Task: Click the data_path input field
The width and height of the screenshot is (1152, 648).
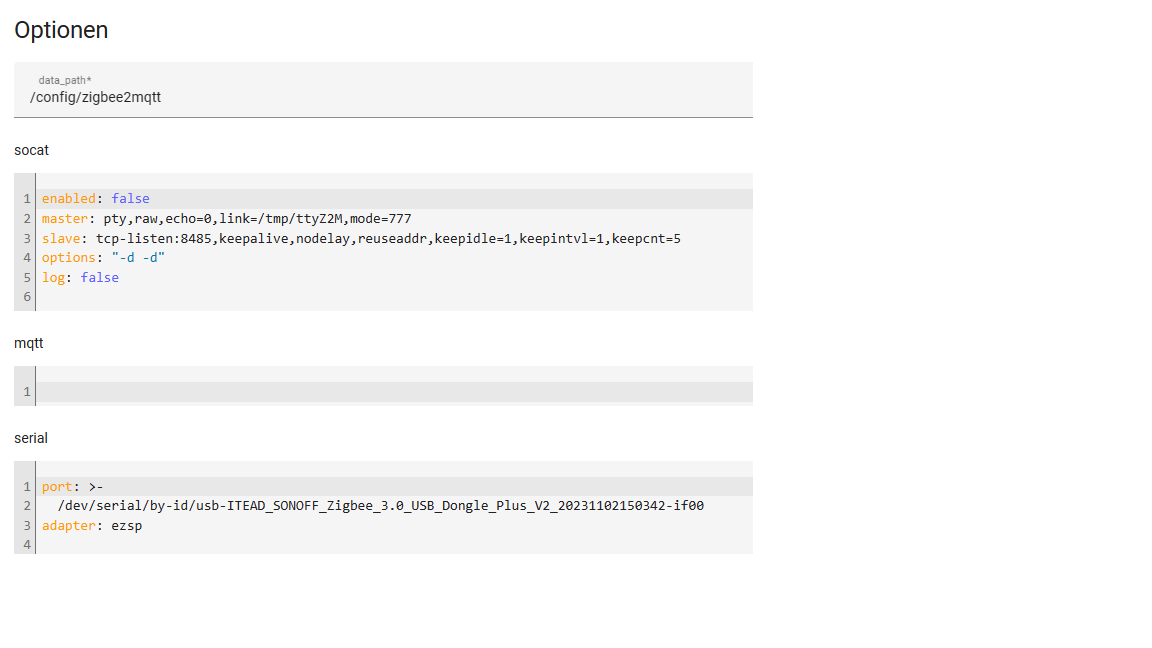Action: [383, 96]
